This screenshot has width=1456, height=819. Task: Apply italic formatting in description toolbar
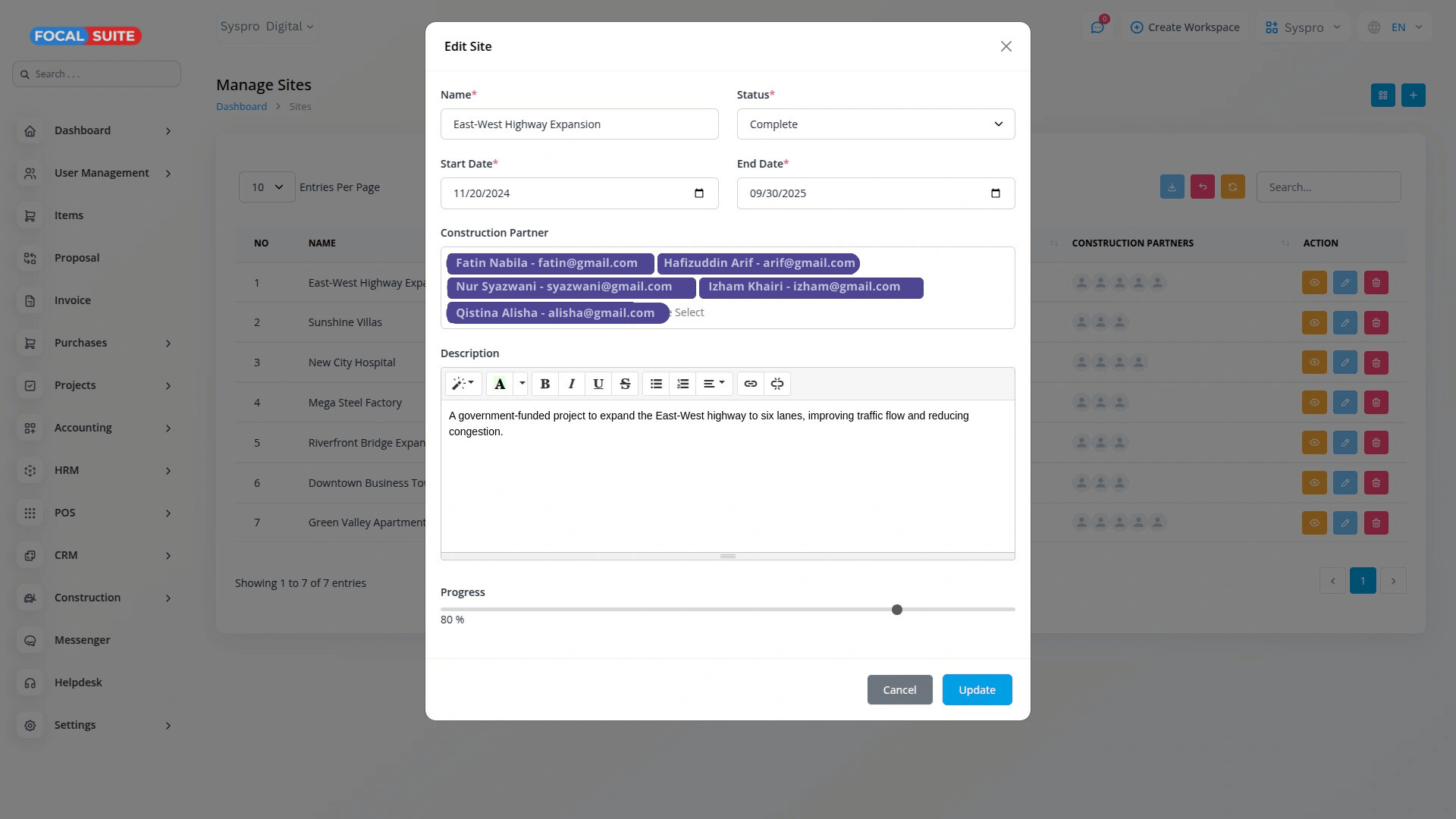[572, 384]
